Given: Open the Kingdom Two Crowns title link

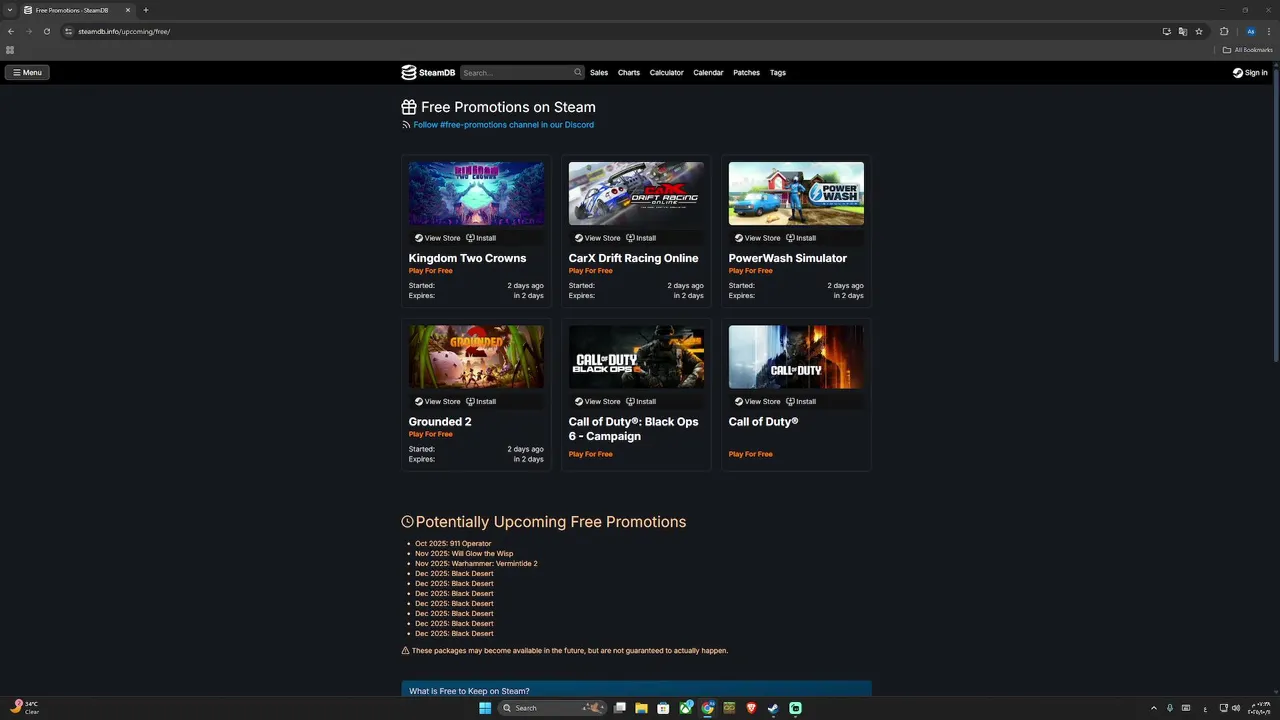Looking at the screenshot, I should click(x=467, y=258).
